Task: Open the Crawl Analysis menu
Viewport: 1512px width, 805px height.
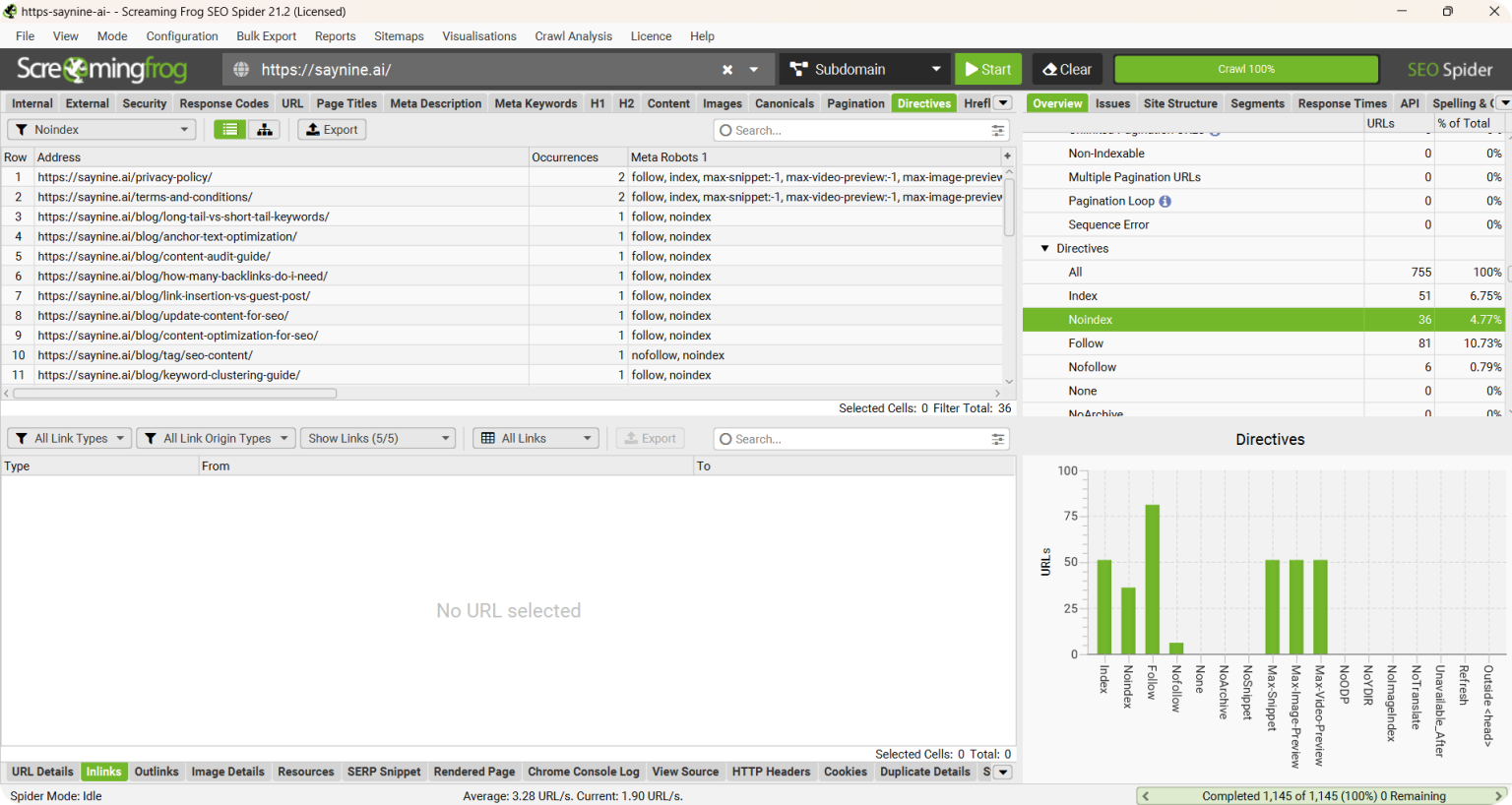Action: click(x=573, y=36)
